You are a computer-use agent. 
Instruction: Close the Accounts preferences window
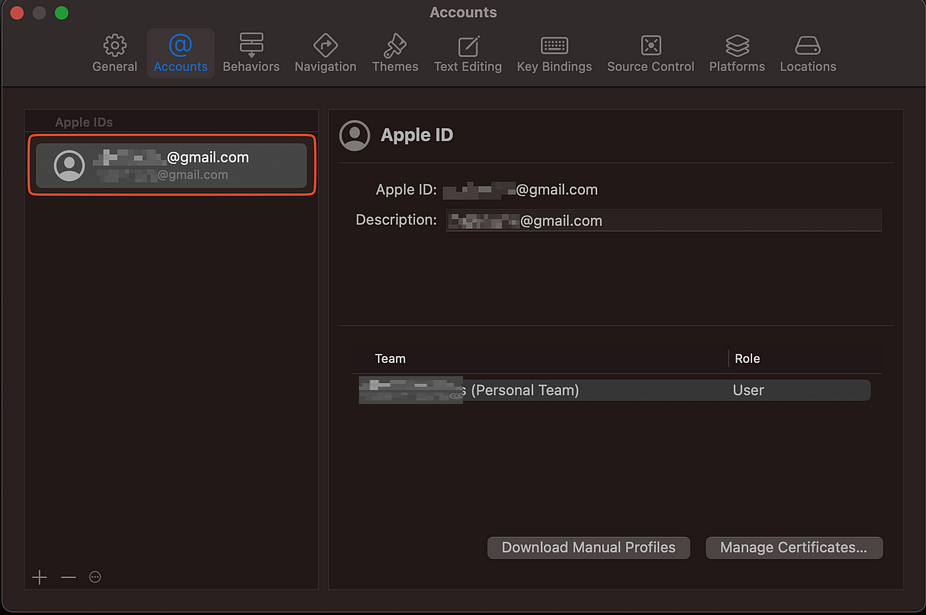[17, 13]
